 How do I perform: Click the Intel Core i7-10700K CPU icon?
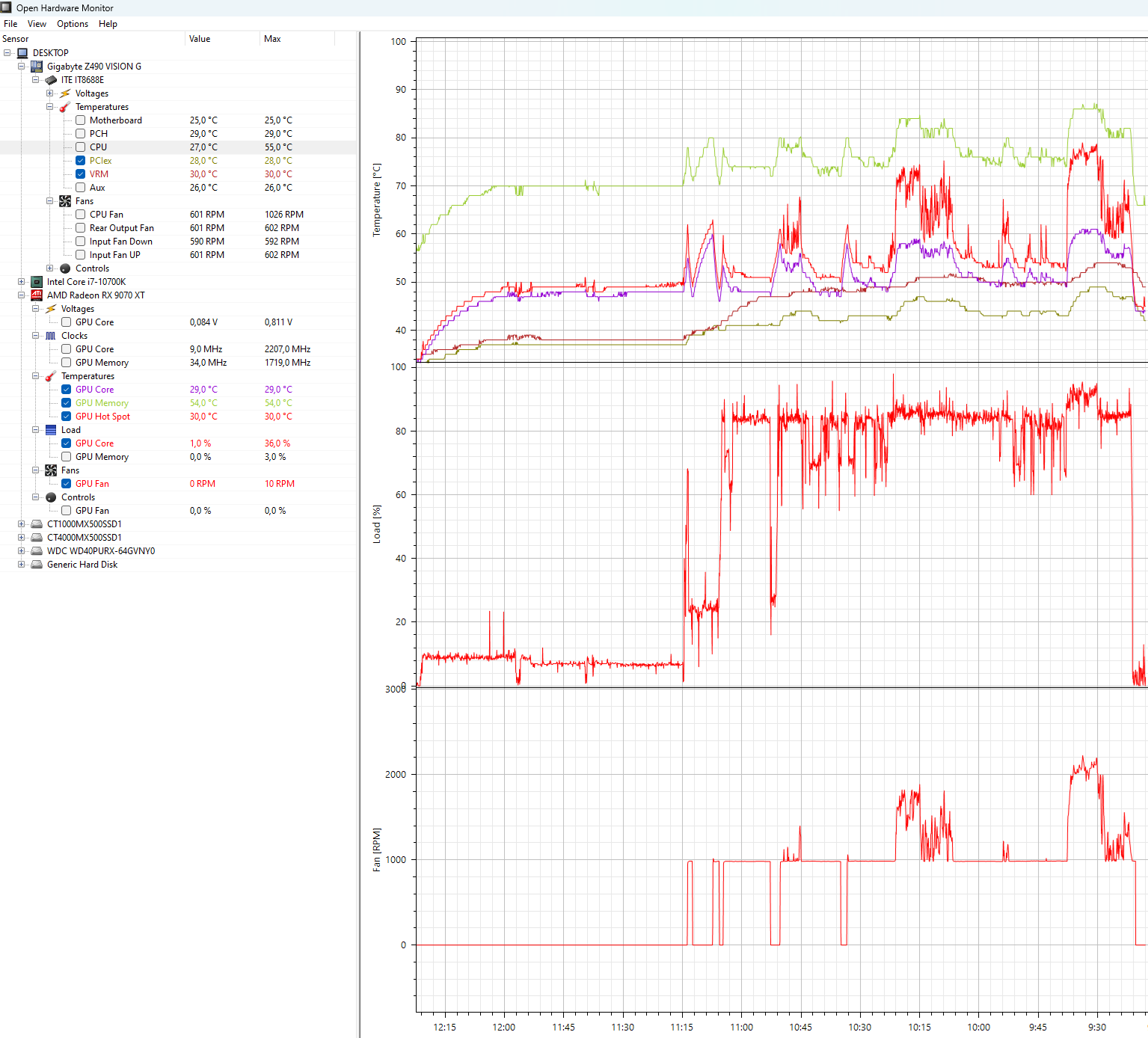click(37, 282)
